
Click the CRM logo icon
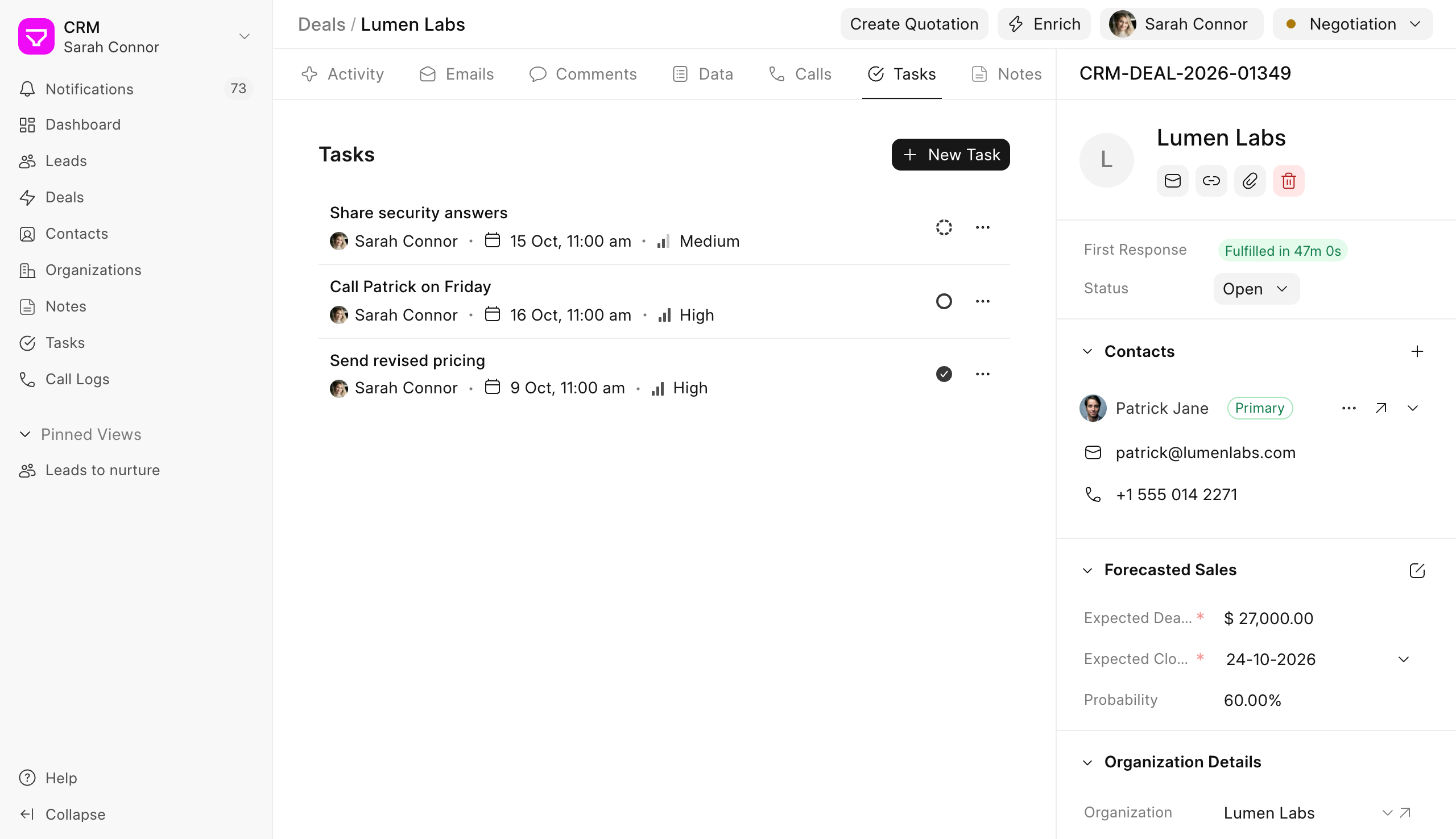point(36,36)
